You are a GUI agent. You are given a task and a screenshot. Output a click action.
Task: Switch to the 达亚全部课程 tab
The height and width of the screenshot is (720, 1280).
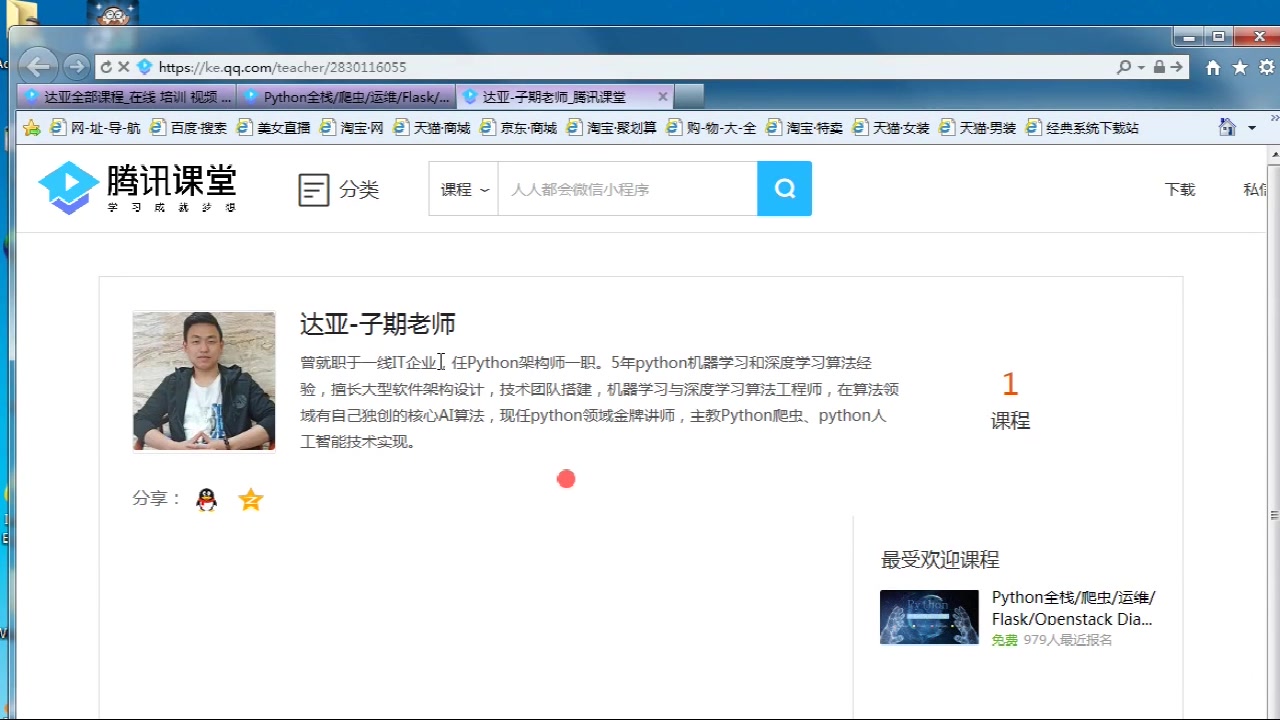[x=127, y=97]
